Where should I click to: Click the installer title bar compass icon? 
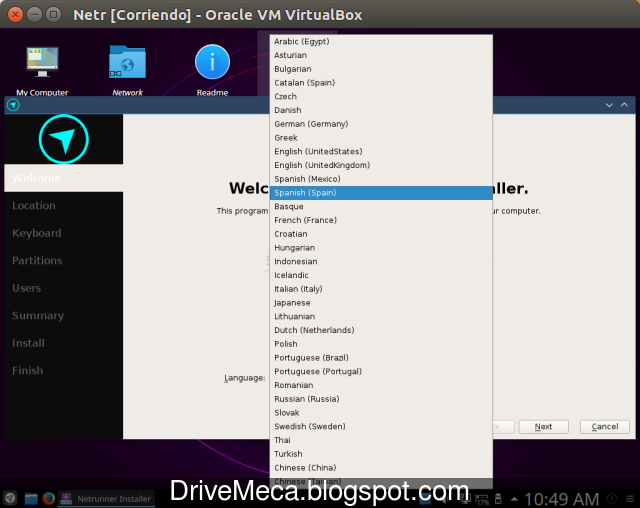pyautogui.click(x=13, y=105)
